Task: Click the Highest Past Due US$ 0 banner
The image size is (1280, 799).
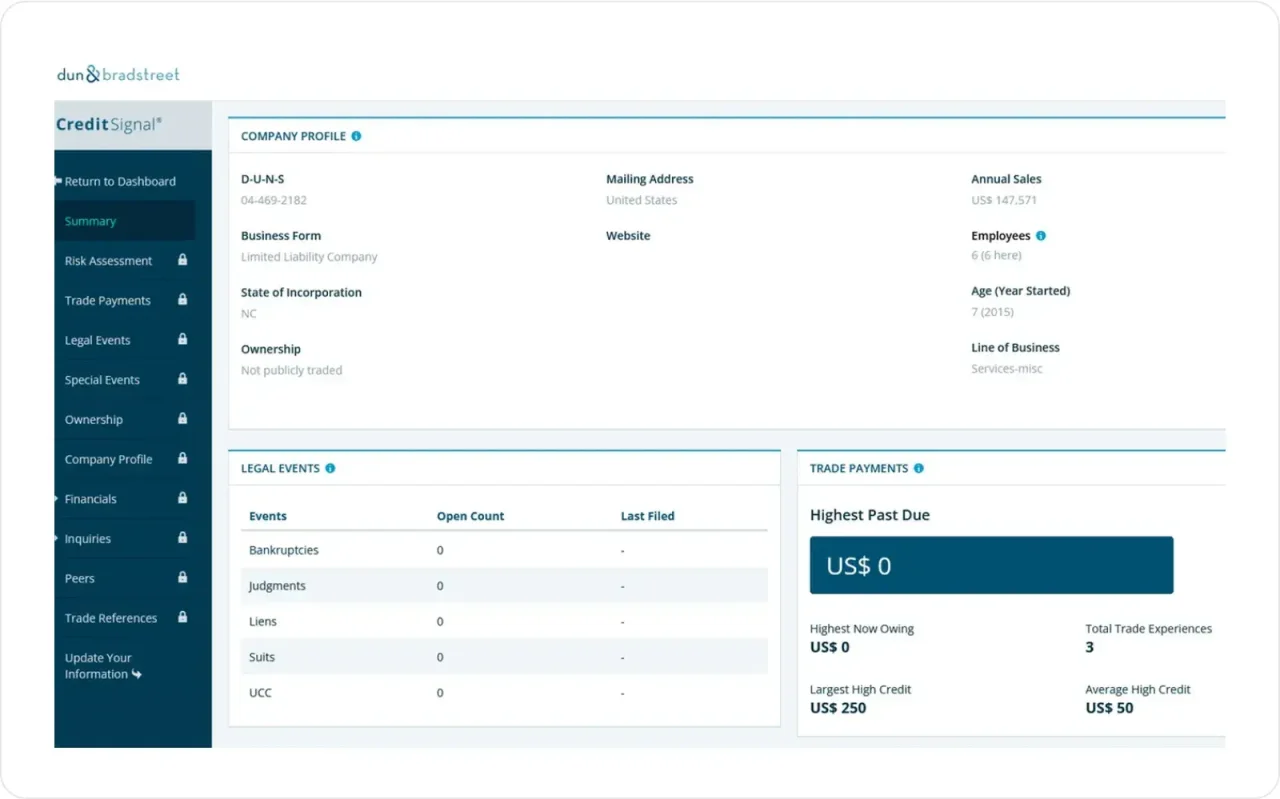Action: pyautogui.click(x=990, y=565)
